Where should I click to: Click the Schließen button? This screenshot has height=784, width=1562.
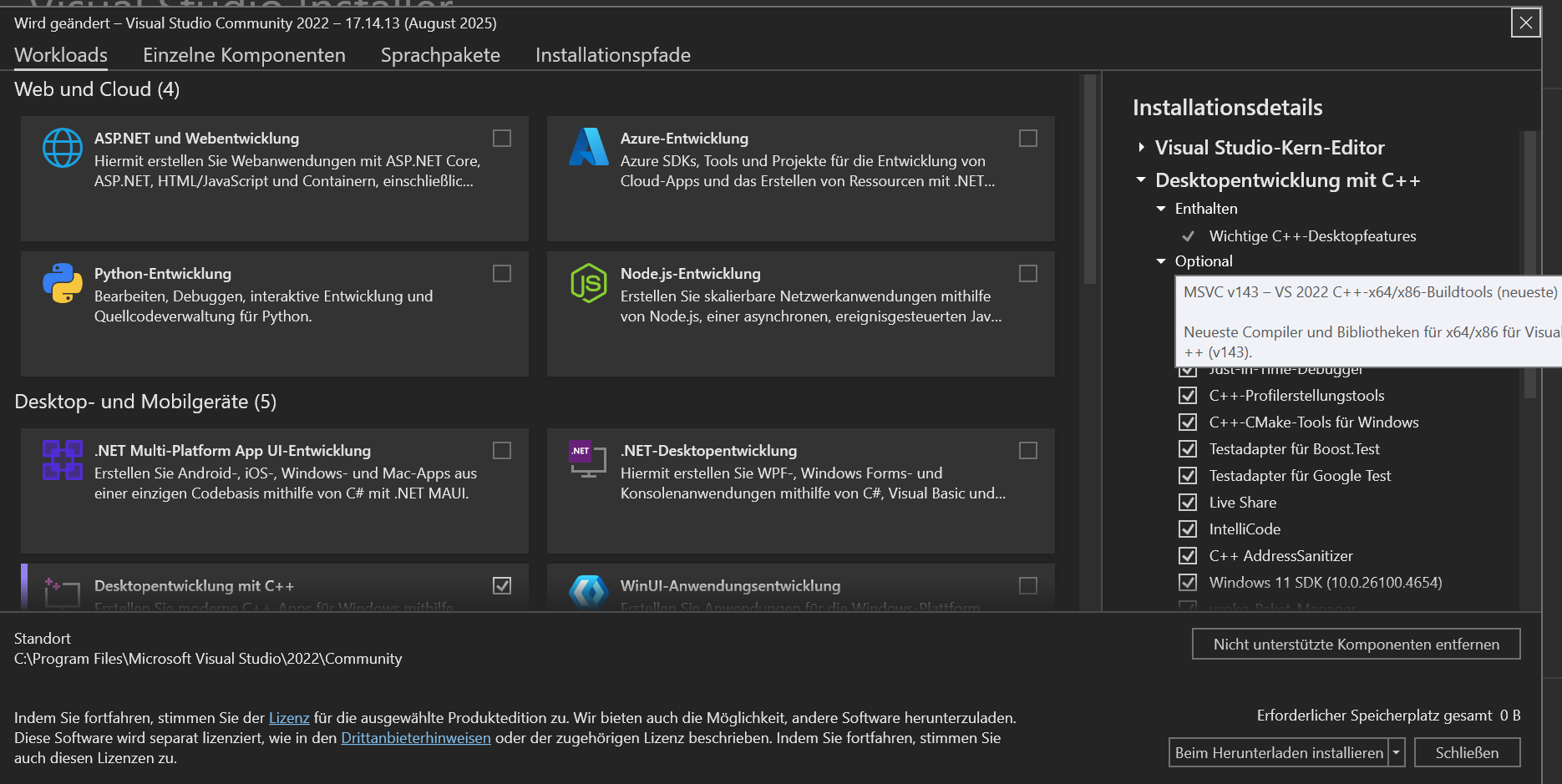1468,753
